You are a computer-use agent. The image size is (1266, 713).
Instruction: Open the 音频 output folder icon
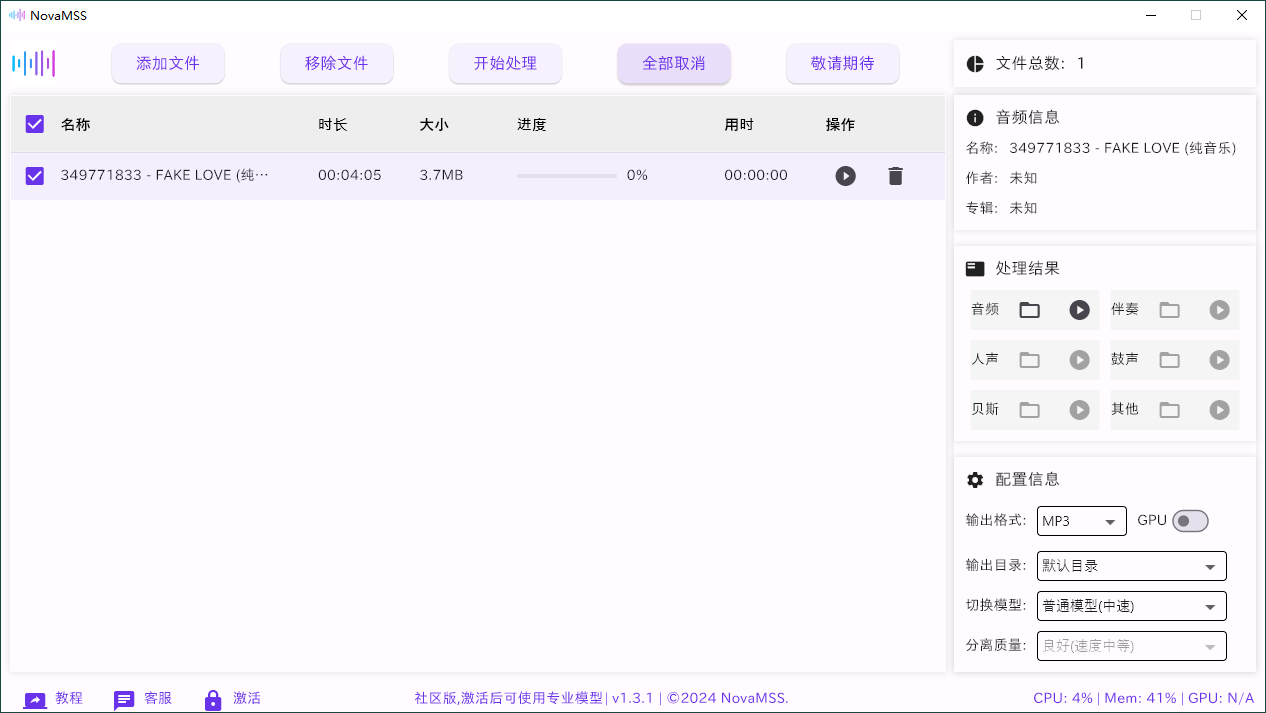(x=1030, y=310)
